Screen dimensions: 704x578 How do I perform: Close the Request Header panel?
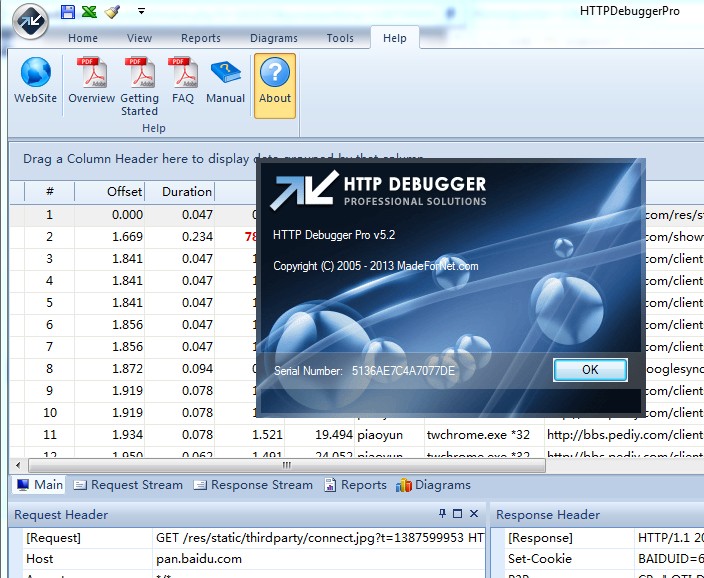click(x=474, y=513)
